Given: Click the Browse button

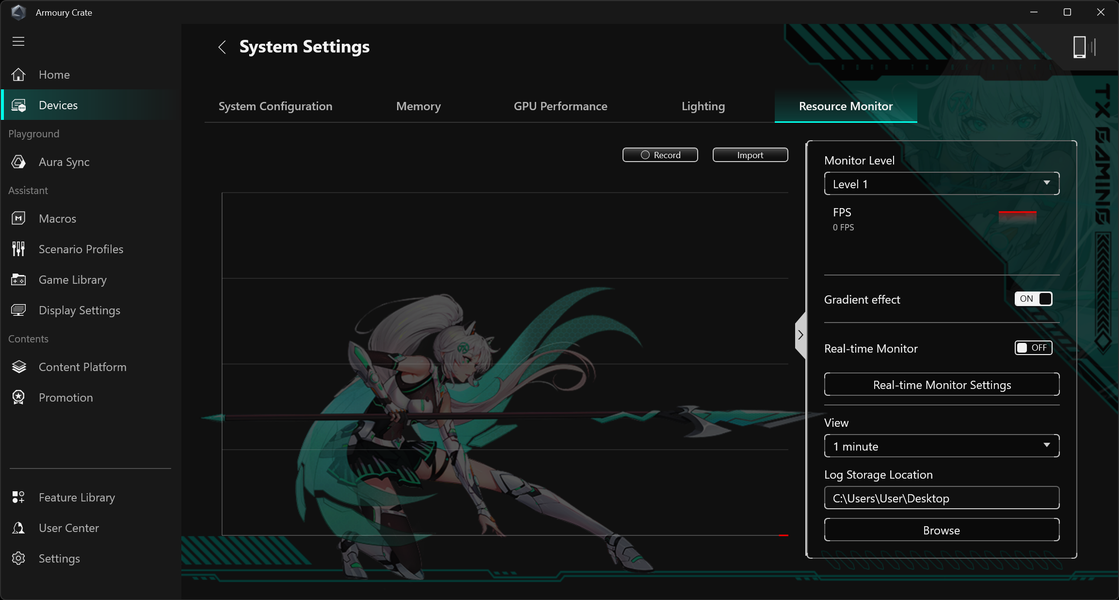Looking at the screenshot, I should (941, 530).
